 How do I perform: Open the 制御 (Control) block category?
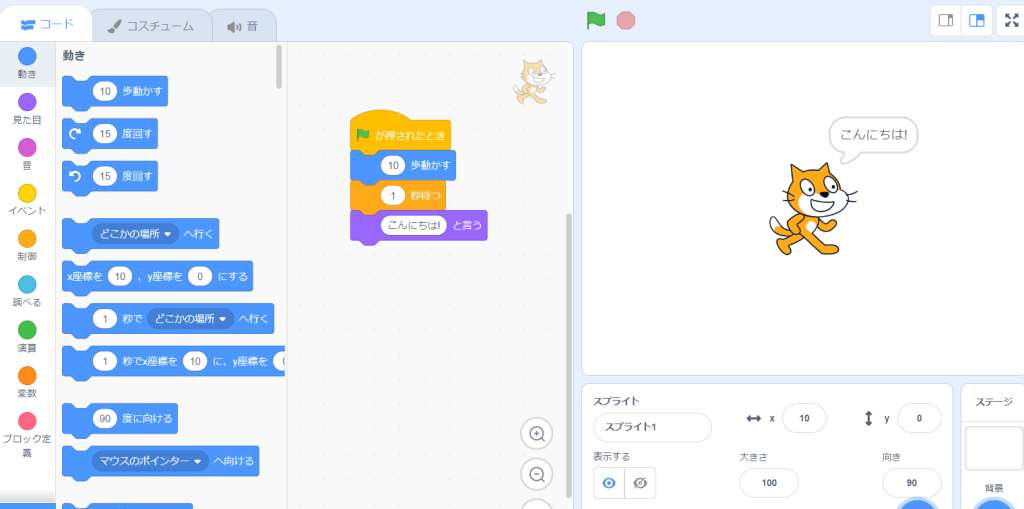pyautogui.click(x=27, y=245)
